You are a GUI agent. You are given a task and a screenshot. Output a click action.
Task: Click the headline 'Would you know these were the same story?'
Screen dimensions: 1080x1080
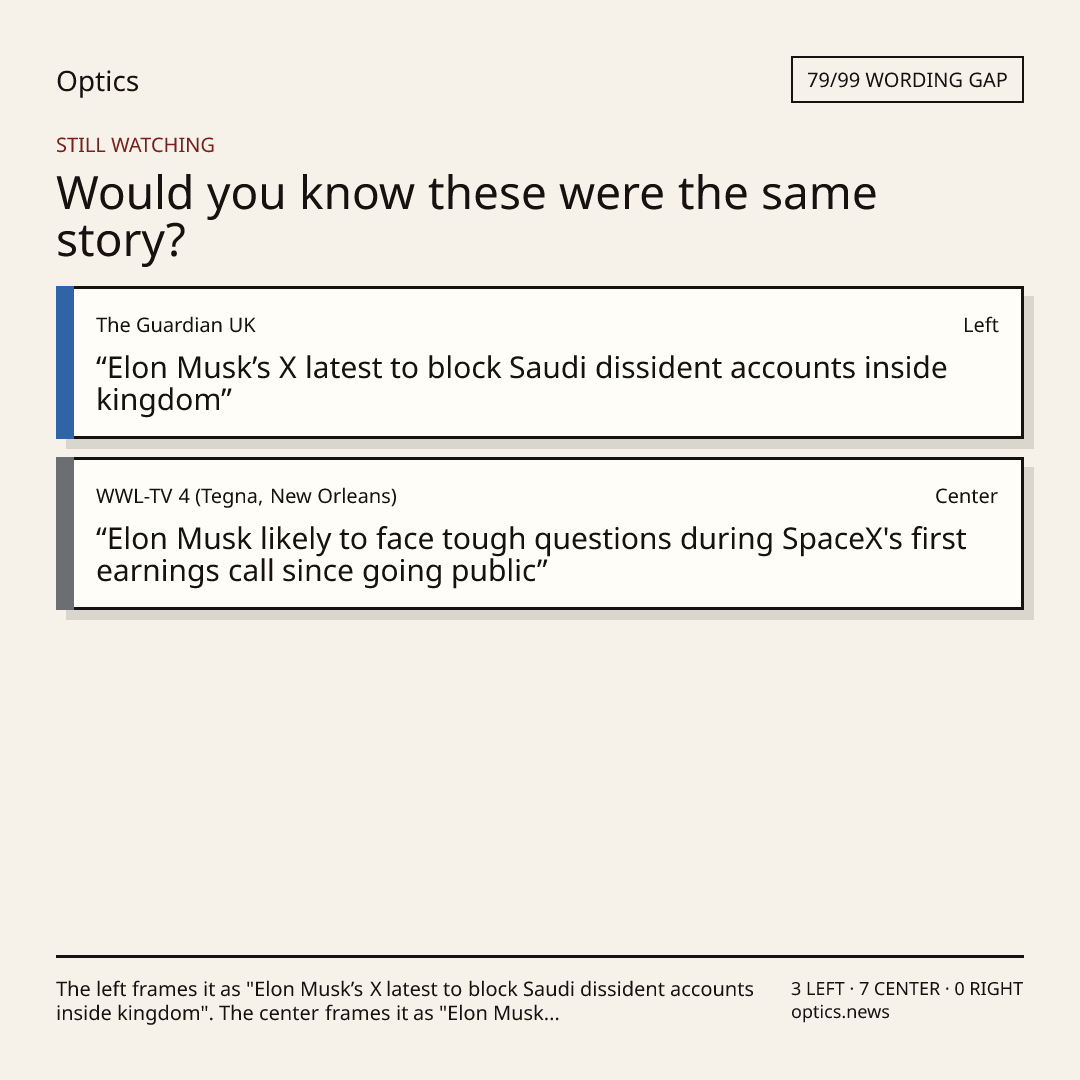(x=466, y=216)
